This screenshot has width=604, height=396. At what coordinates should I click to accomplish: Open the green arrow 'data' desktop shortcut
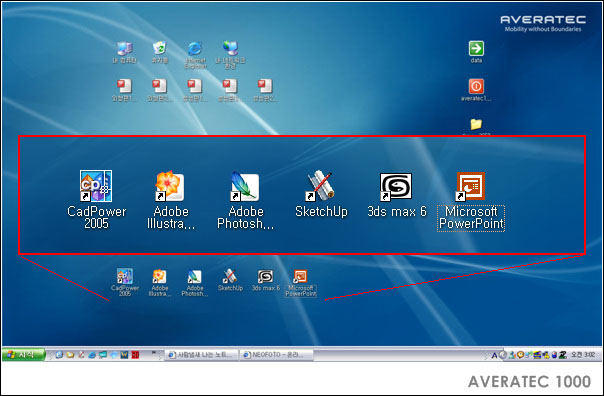[x=476, y=52]
